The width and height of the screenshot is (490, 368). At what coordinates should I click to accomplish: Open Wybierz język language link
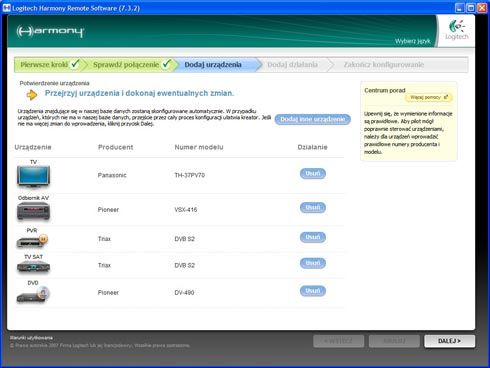tap(412, 41)
